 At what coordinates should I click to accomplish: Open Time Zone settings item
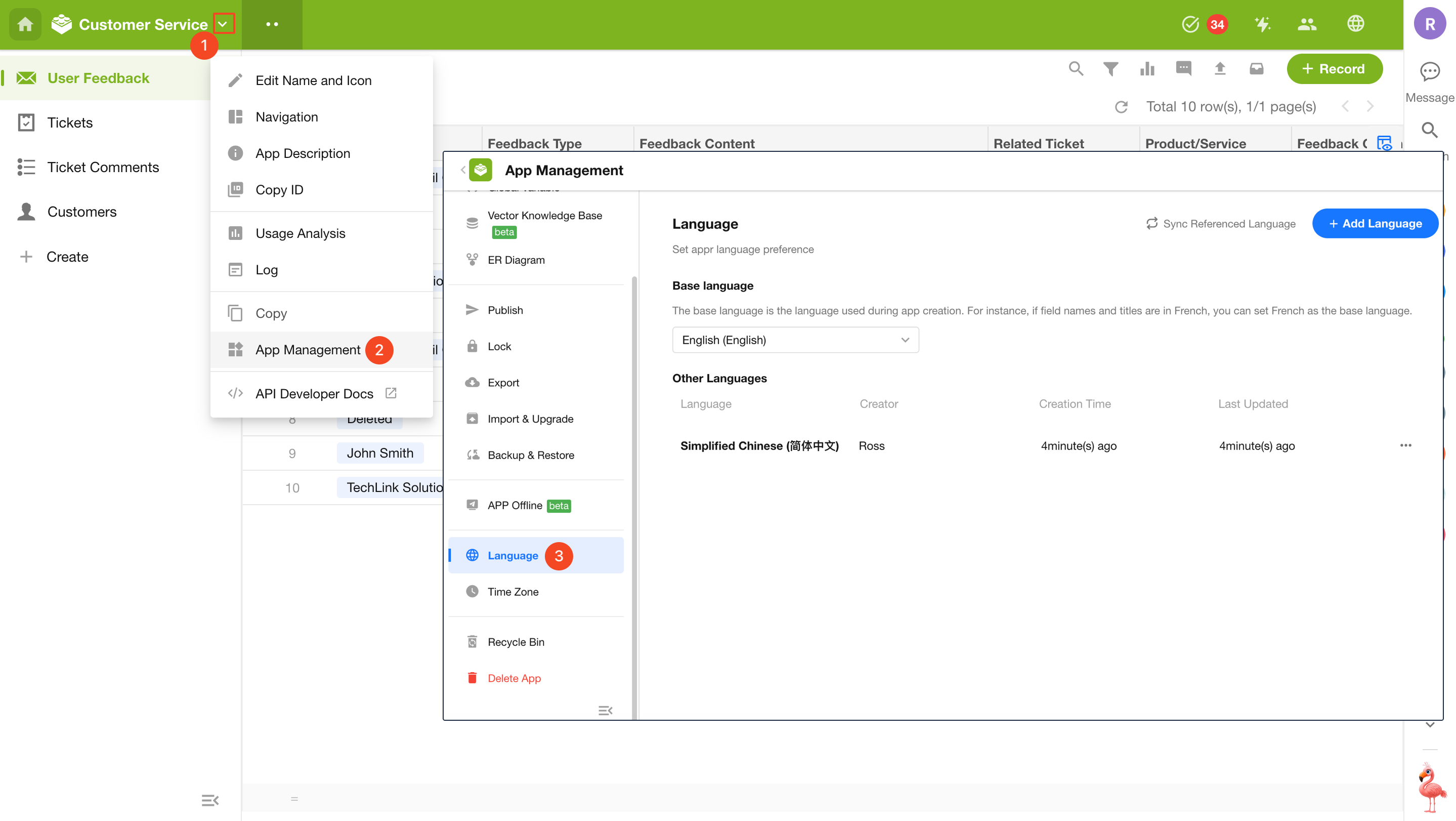click(512, 591)
